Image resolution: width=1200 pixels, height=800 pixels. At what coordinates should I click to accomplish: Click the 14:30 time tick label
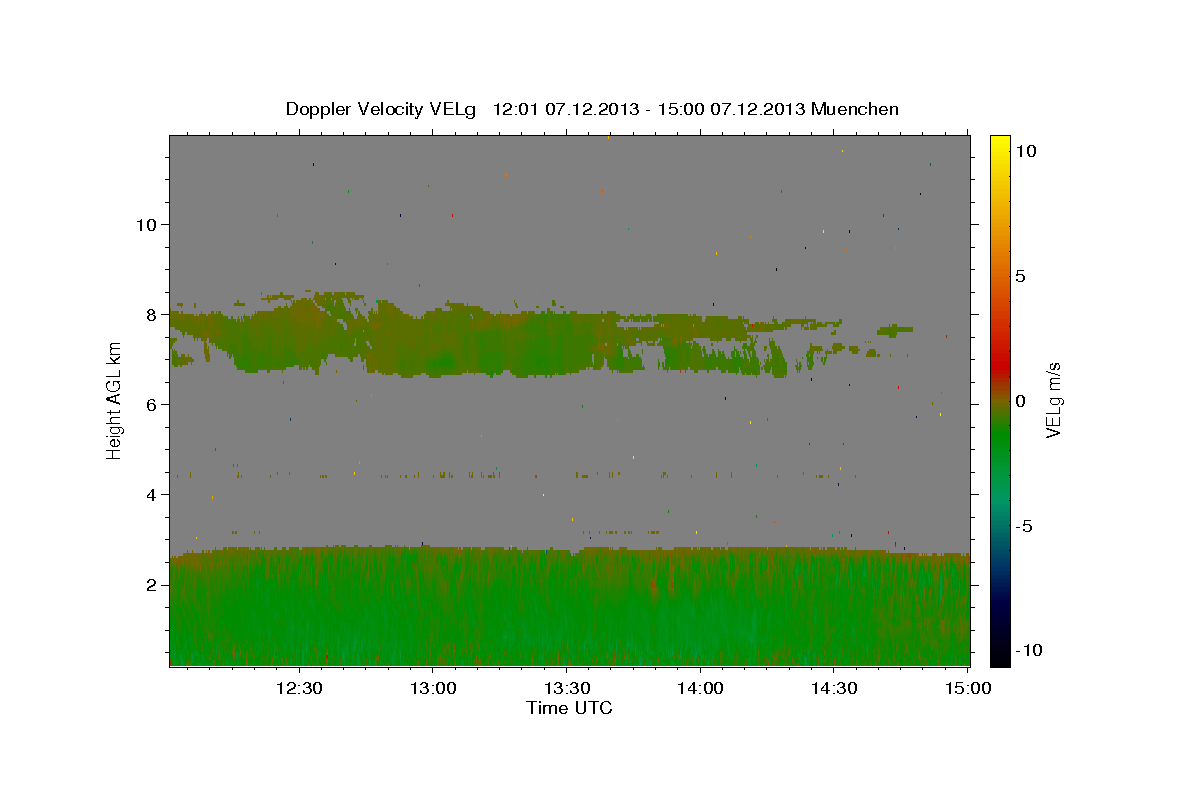832,688
